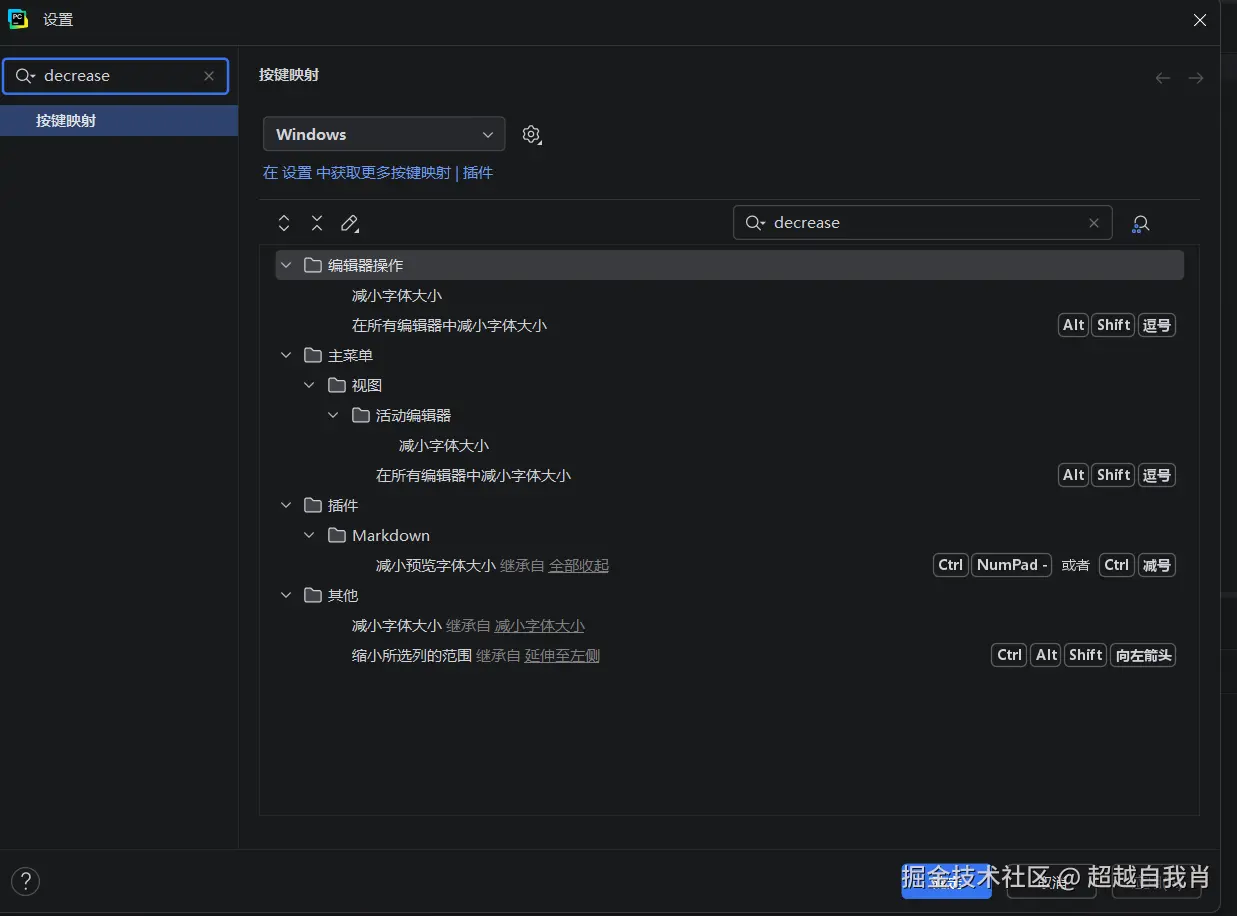Open the 插件 link

[478, 173]
